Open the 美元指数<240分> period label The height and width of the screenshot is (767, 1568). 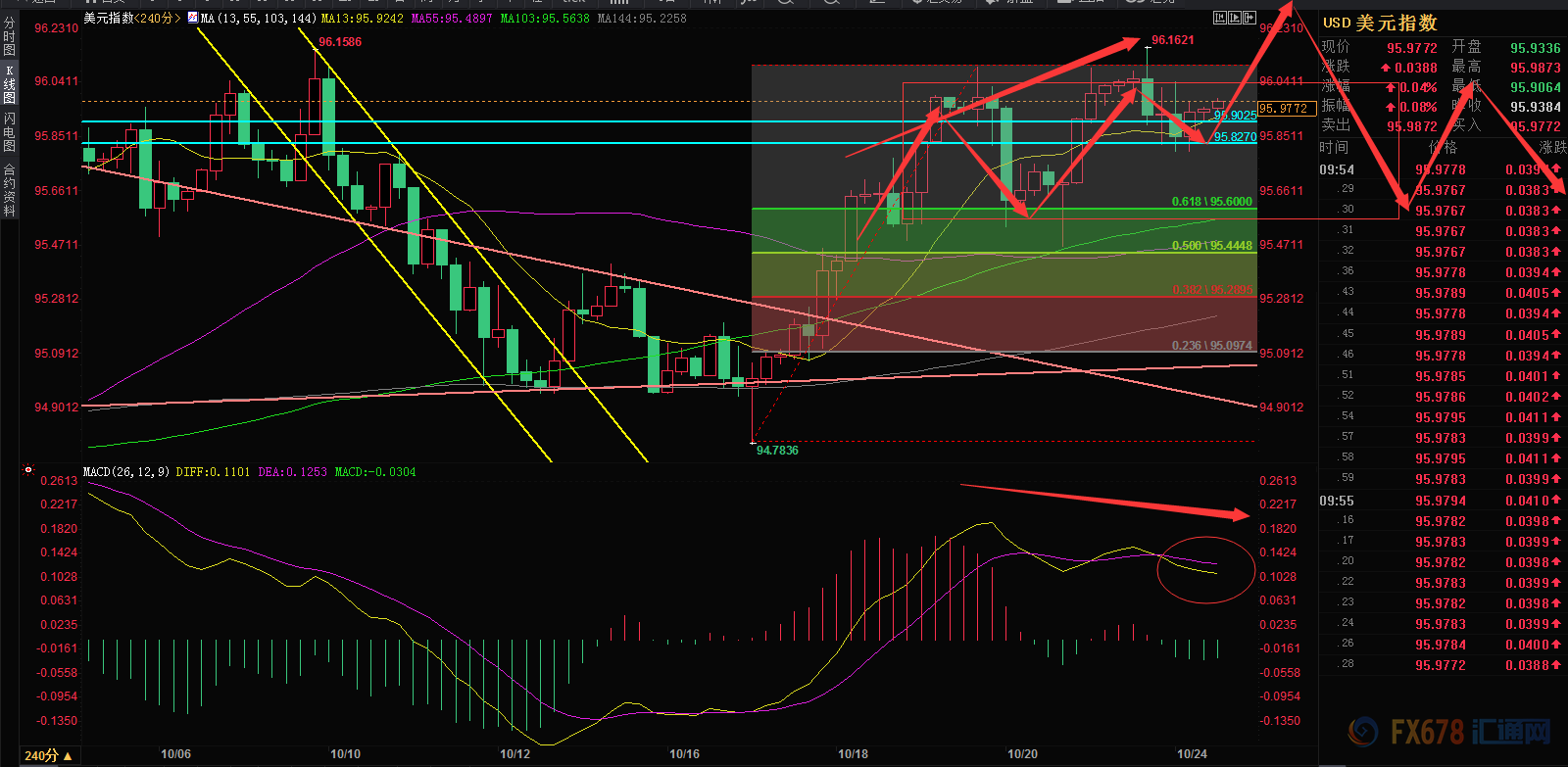132,18
